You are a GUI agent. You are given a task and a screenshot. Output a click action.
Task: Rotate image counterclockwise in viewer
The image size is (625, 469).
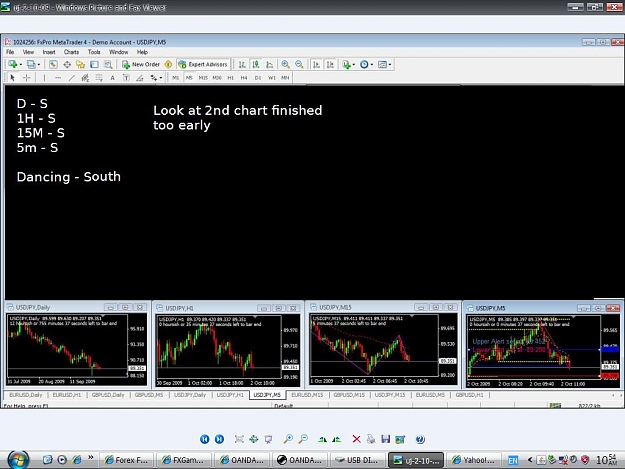(337, 439)
